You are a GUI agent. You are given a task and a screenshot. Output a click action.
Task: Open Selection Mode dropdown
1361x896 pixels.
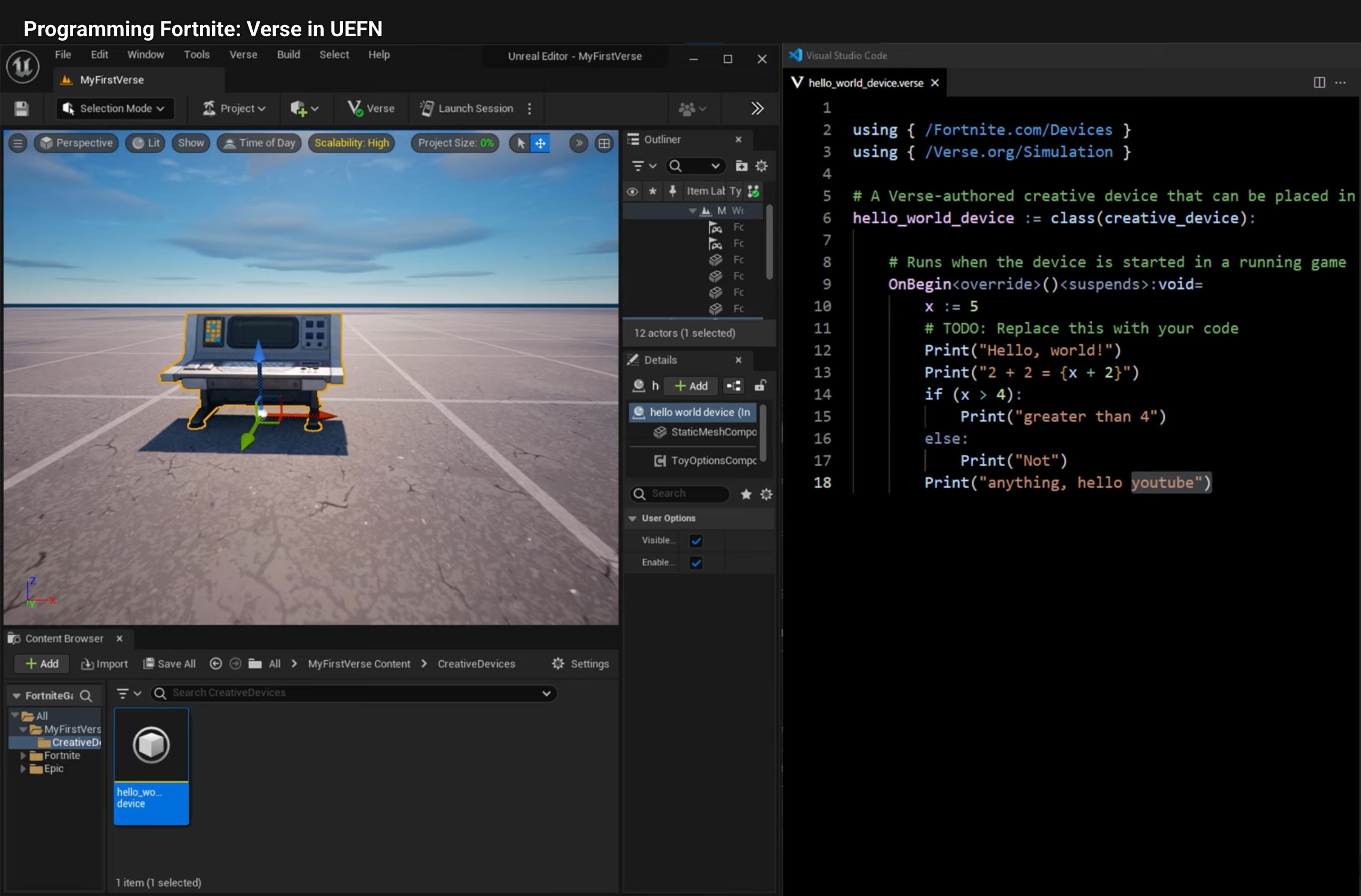(115, 109)
